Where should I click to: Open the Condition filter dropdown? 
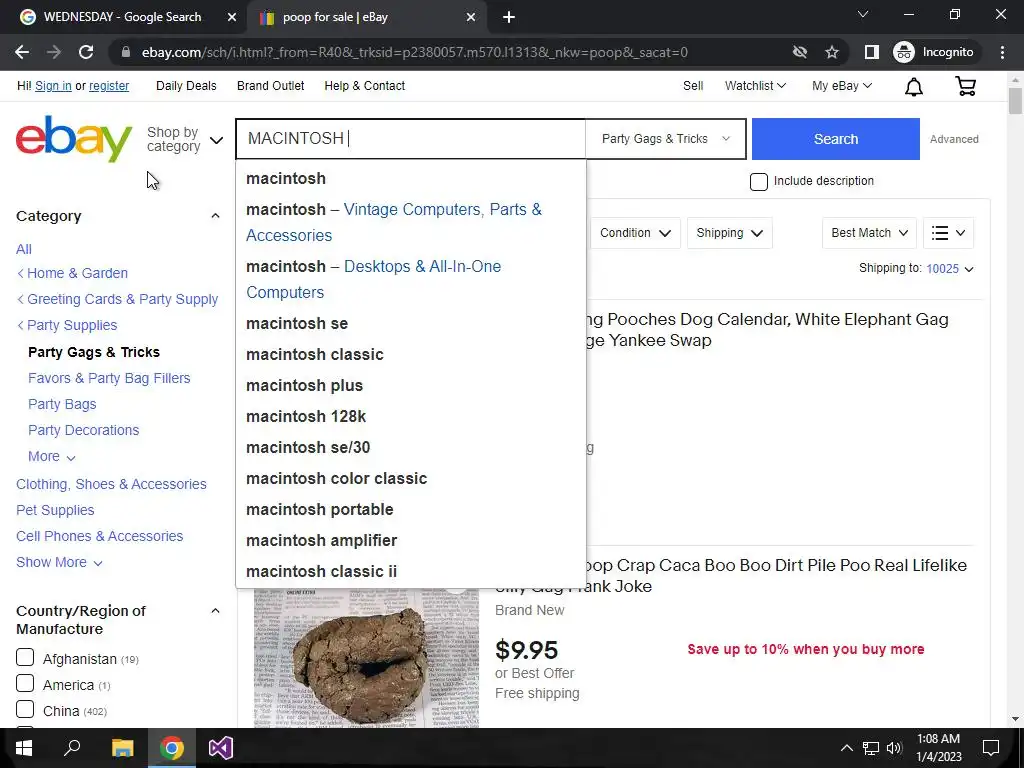(635, 233)
